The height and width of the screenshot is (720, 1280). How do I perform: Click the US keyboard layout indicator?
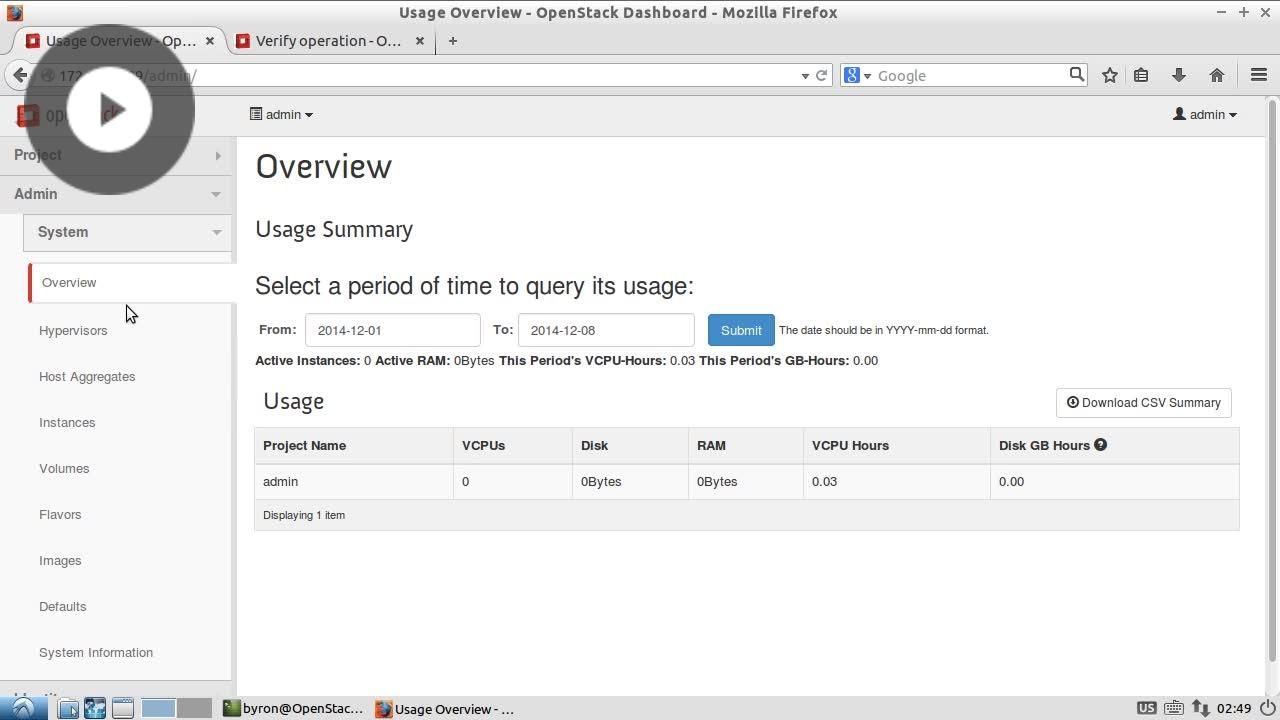[x=1146, y=709]
